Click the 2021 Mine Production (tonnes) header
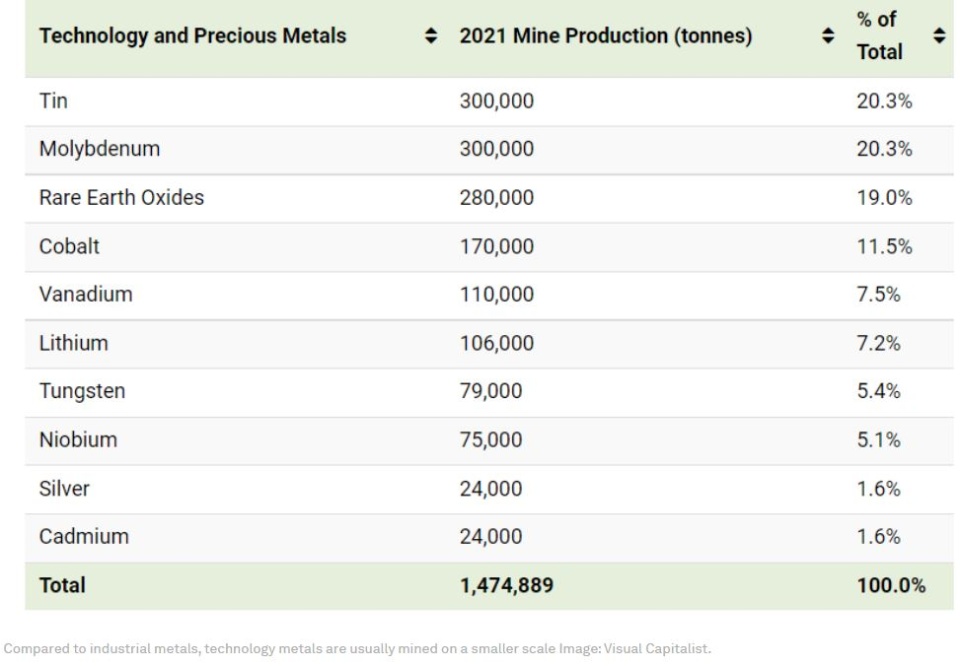 (606, 37)
